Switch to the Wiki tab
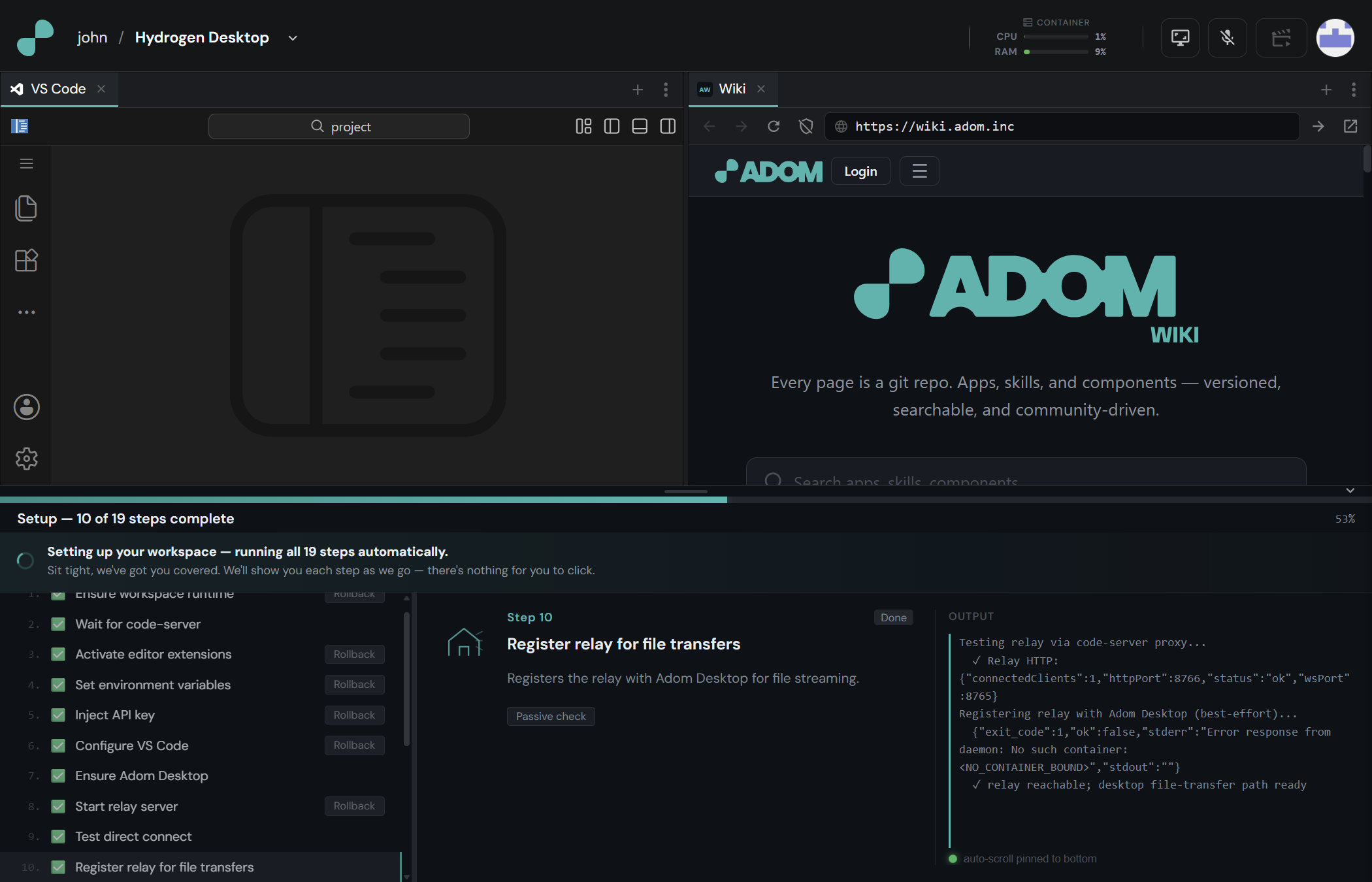 coord(732,89)
